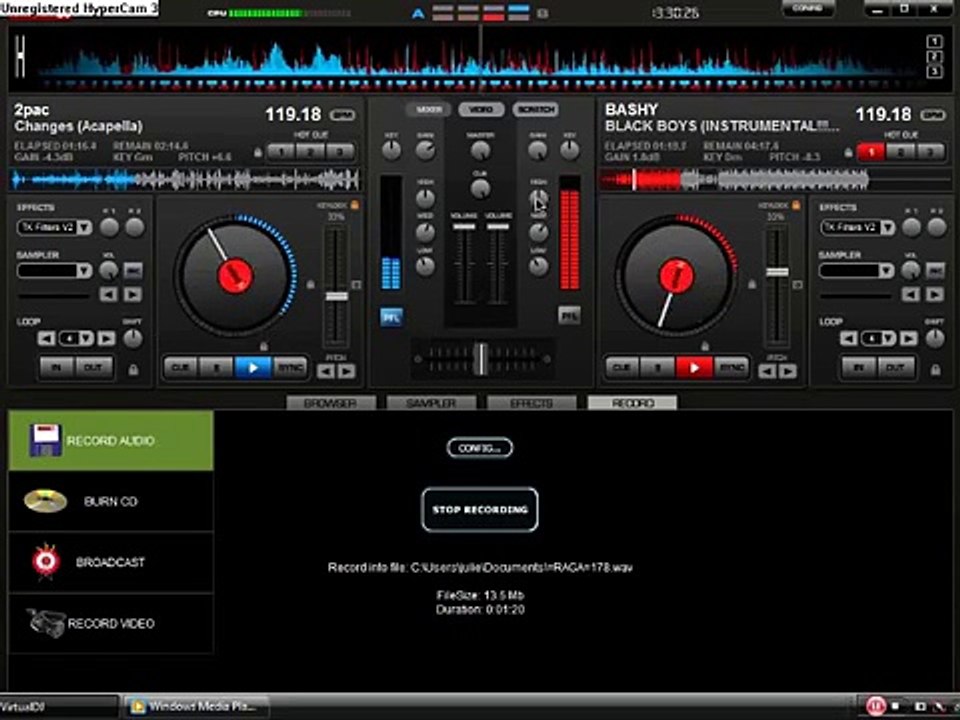Toggle the loop lock on left deck
Image resolution: width=960 pixels, height=720 pixels.
click(x=133, y=370)
